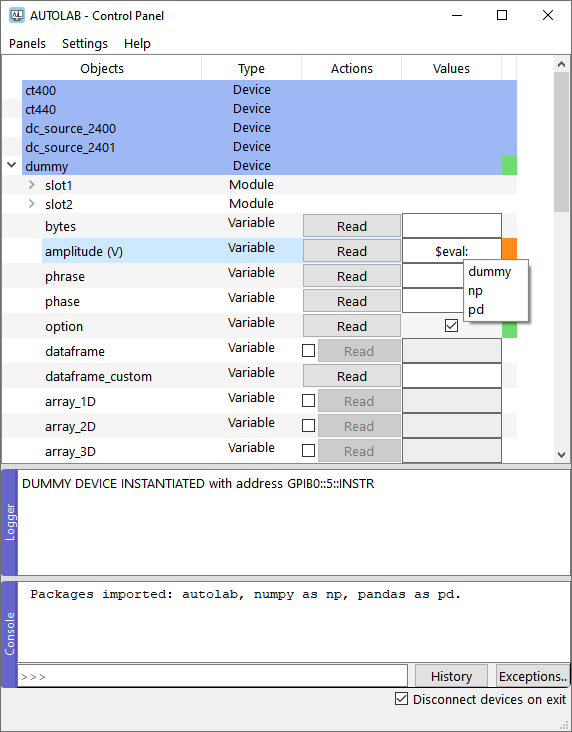Select np from autocomplete popup
This screenshot has height=732, width=572.
pyautogui.click(x=495, y=291)
